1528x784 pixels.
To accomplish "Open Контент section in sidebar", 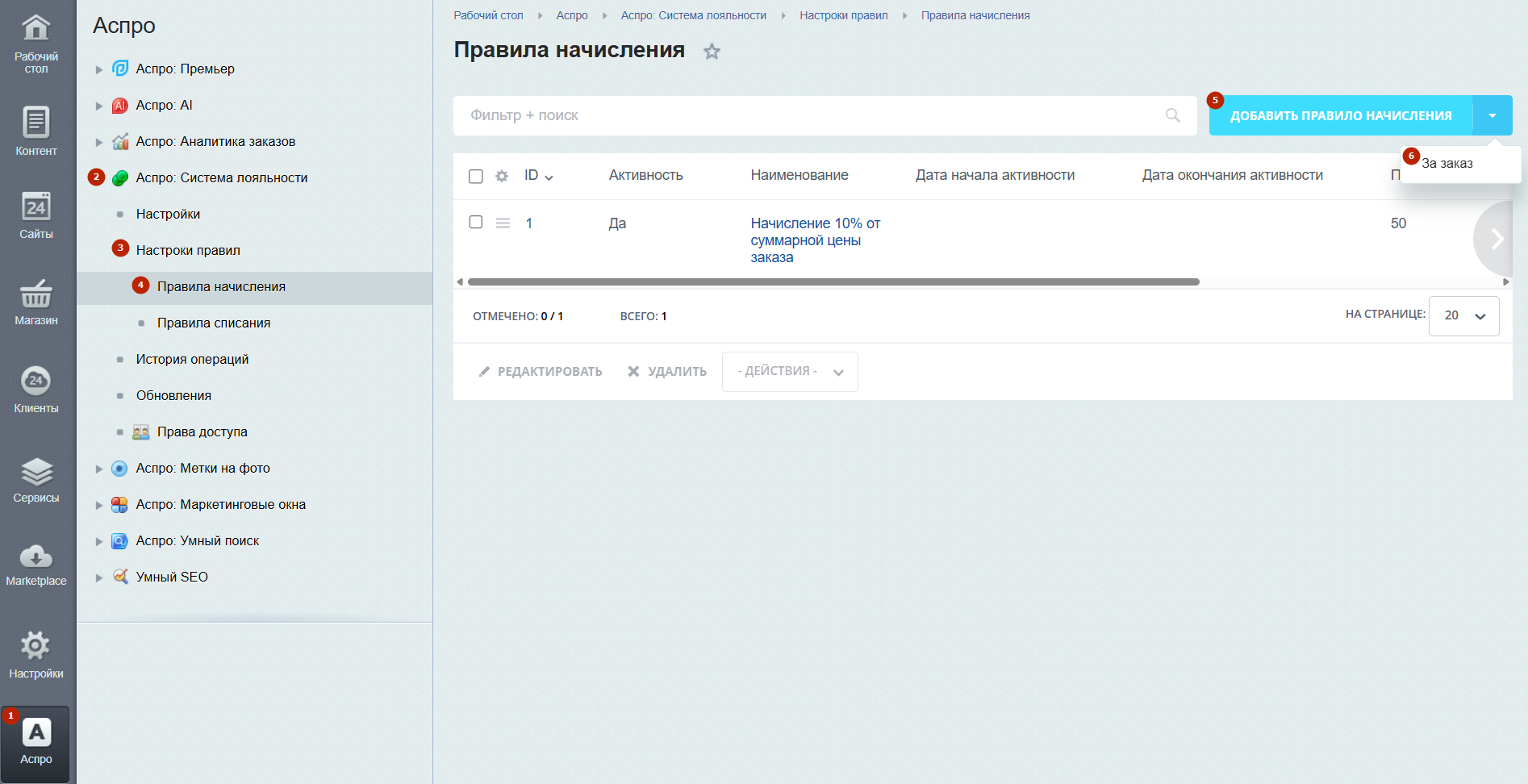I will click(36, 131).
